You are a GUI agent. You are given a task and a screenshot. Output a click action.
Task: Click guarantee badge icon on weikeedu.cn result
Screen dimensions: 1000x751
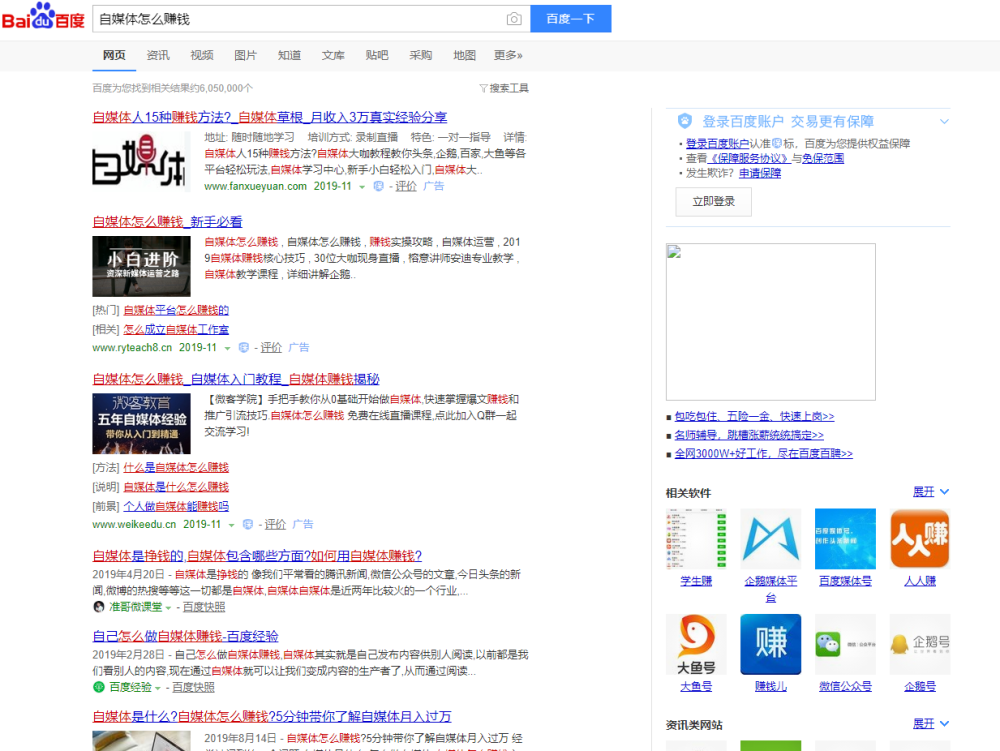click(247, 524)
